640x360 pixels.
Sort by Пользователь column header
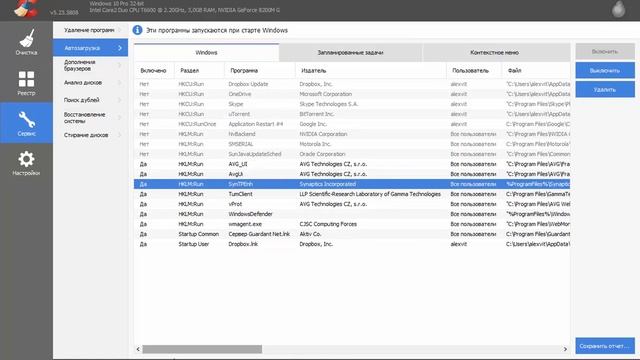[x=474, y=71]
